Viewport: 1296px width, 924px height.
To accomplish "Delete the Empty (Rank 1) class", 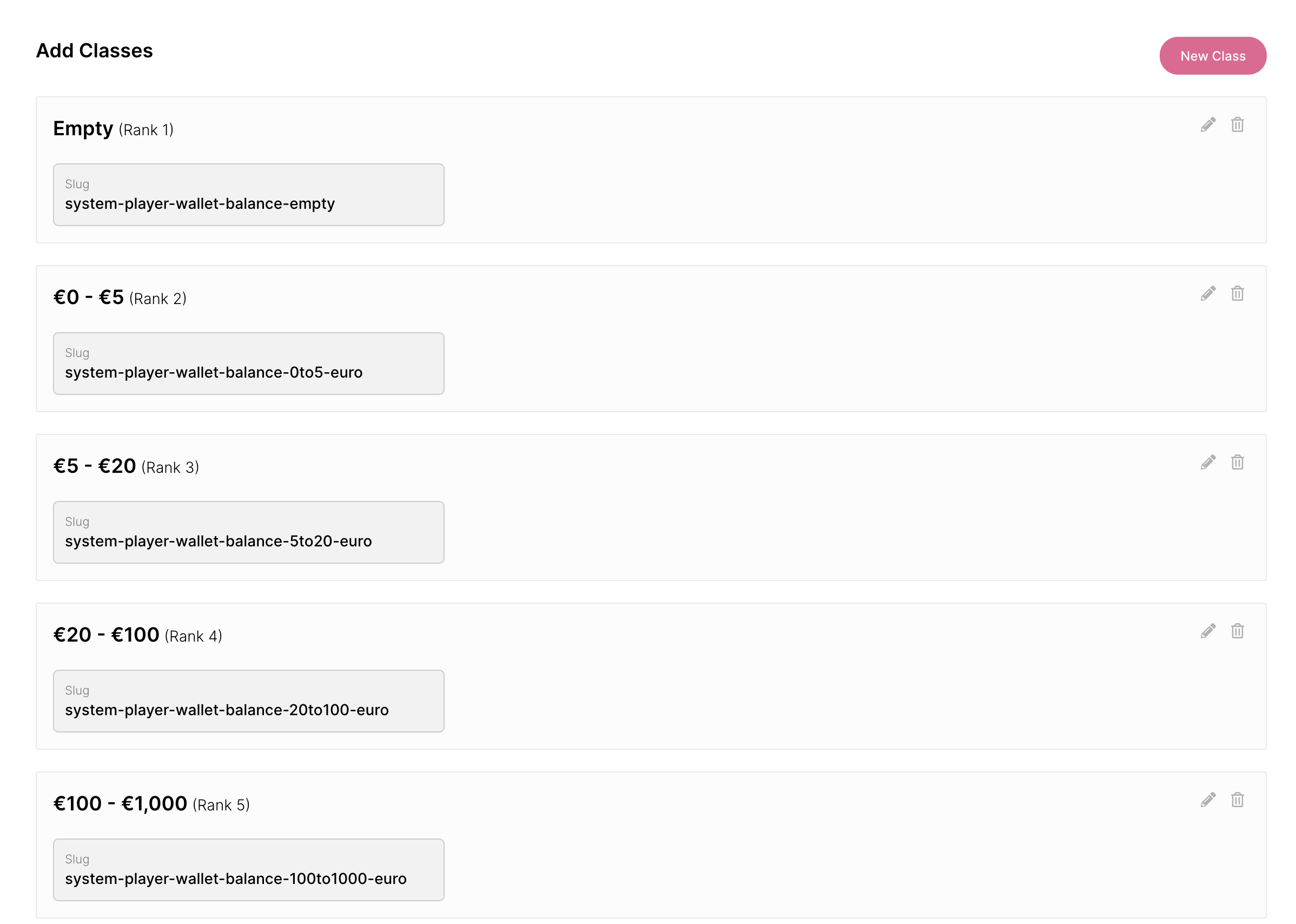I will tap(1237, 124).
